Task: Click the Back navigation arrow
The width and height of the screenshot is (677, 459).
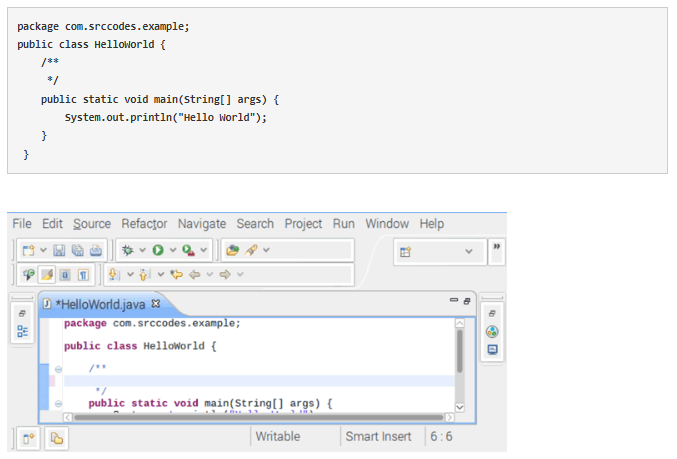Action: coord(195,274)
